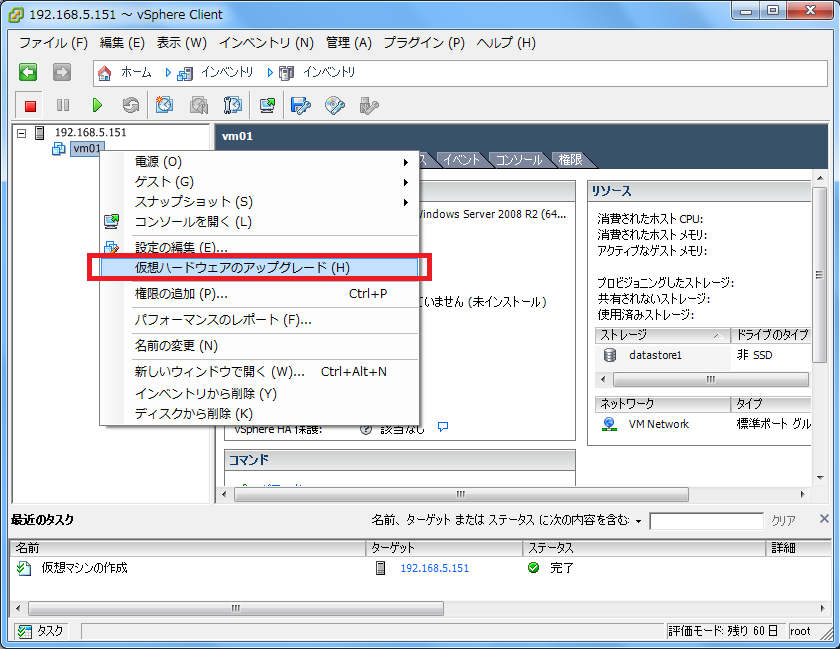Launch VM console toolbar icon
This screenshot has height=649, width=840.
[267, 106]
